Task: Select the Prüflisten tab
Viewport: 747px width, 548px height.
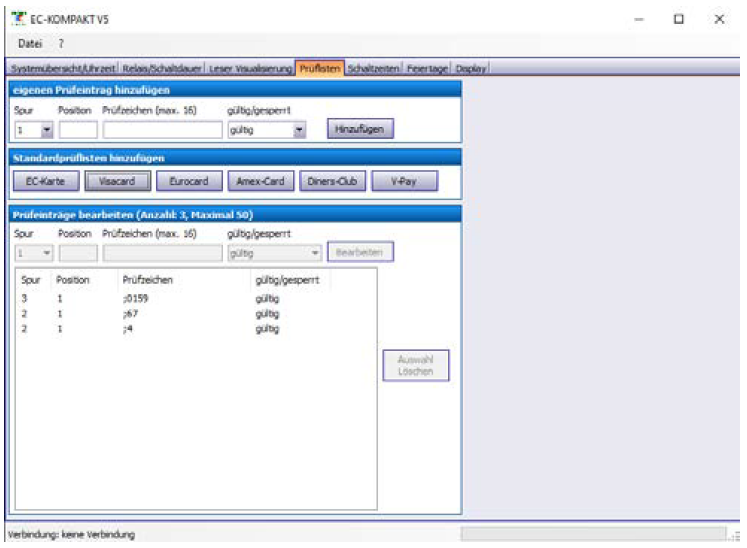Action: pos(320,68)
